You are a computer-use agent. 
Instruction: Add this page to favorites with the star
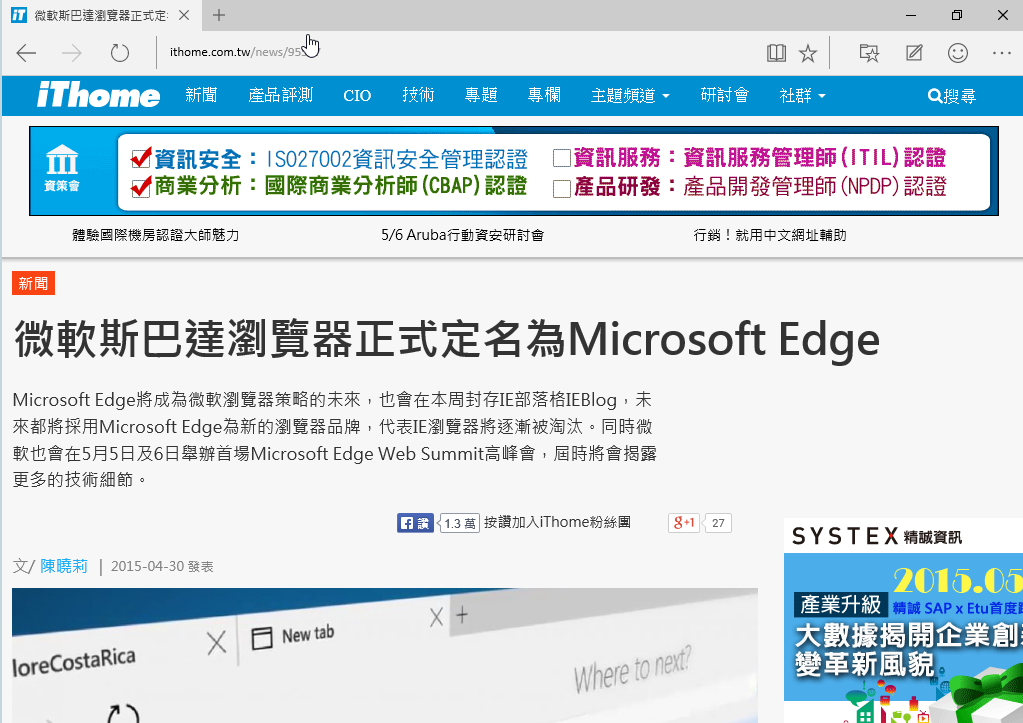click(x=809, y=52)
